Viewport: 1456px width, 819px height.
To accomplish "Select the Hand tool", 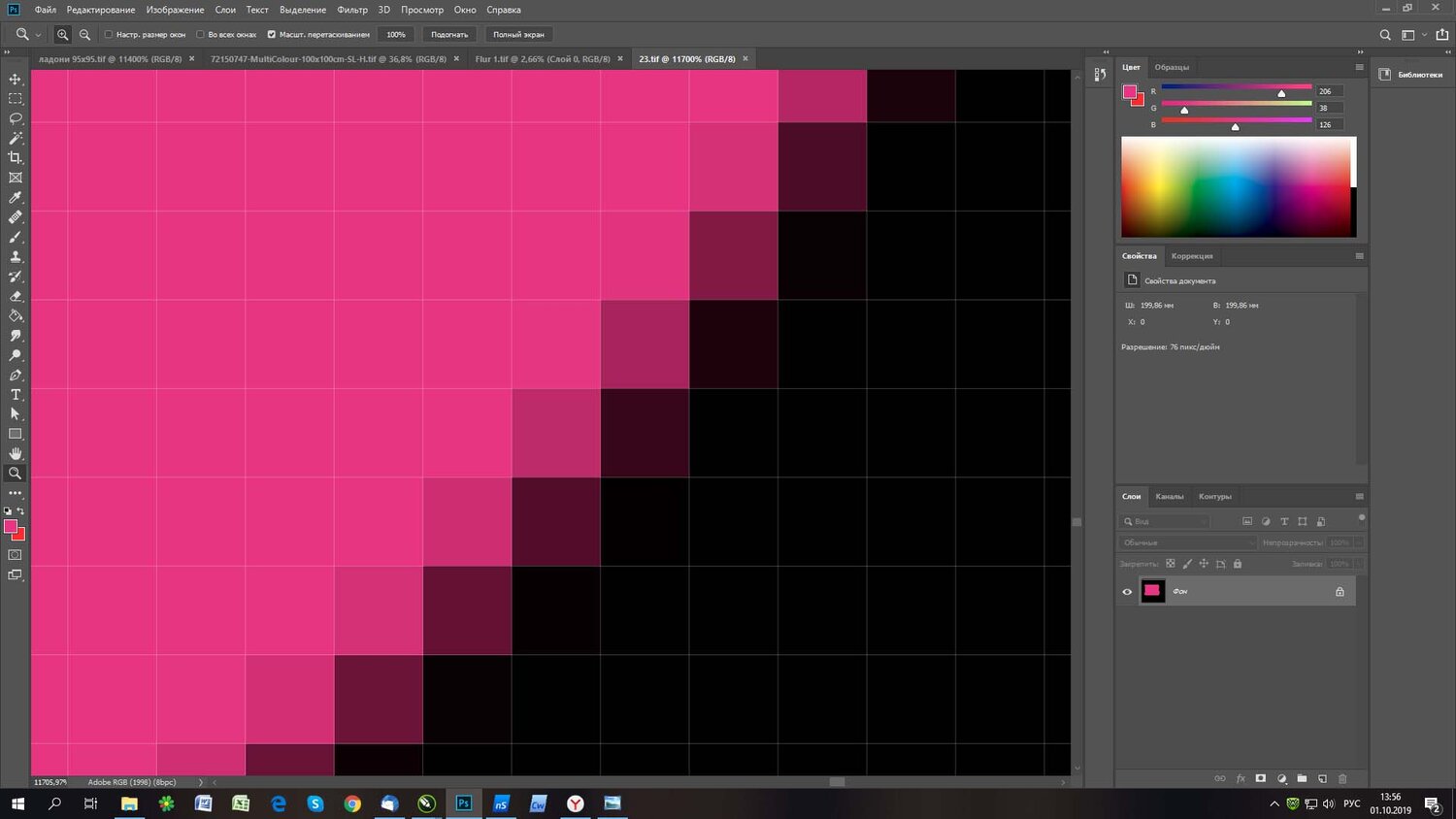I will click(x=16, y=454).
